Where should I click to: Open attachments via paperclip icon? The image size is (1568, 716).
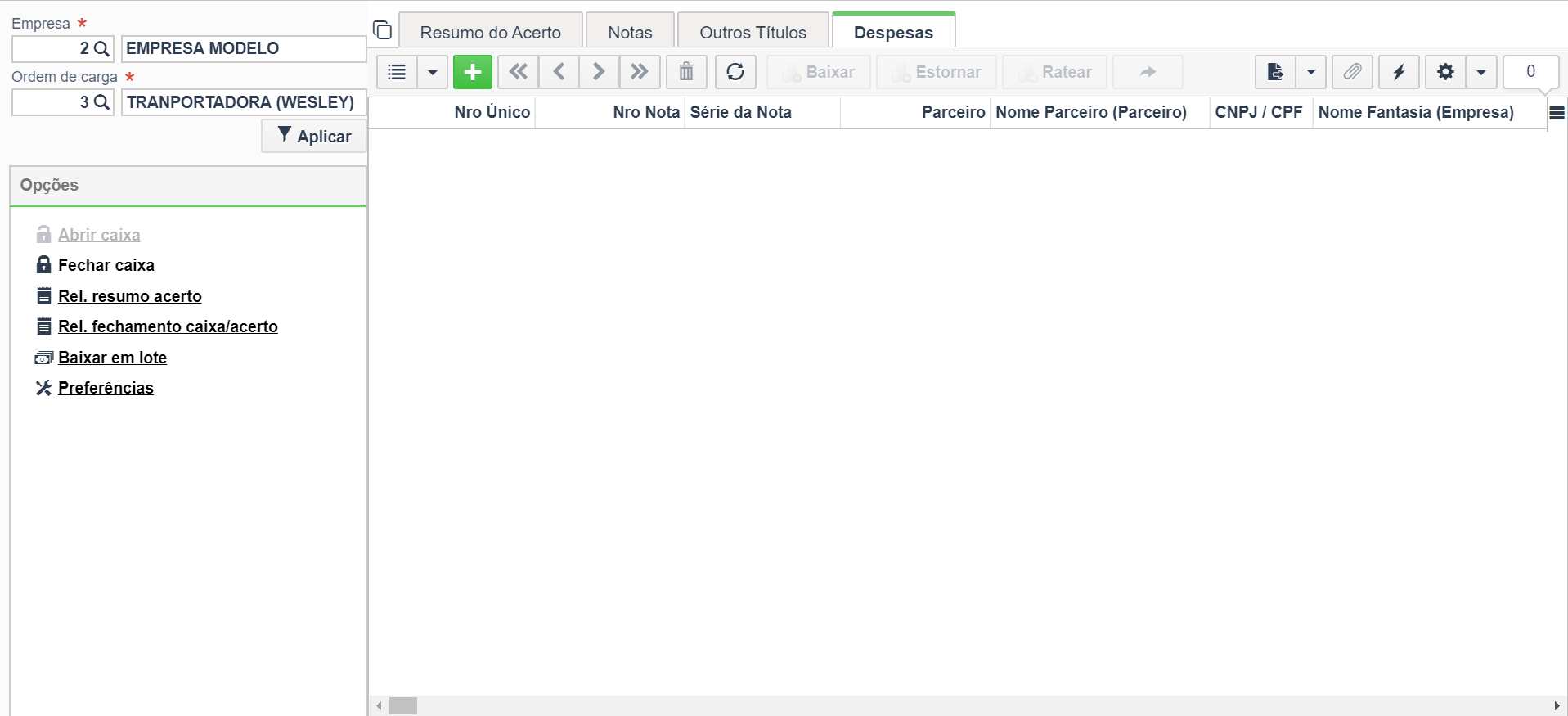tap(1352, 72)
